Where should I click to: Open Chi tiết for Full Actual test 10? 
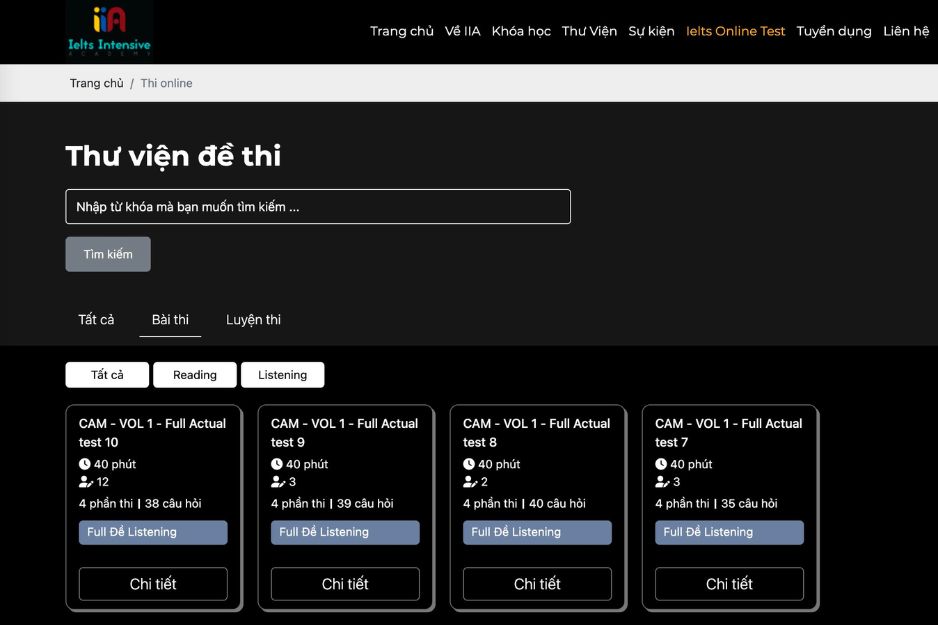click(152, 584)
